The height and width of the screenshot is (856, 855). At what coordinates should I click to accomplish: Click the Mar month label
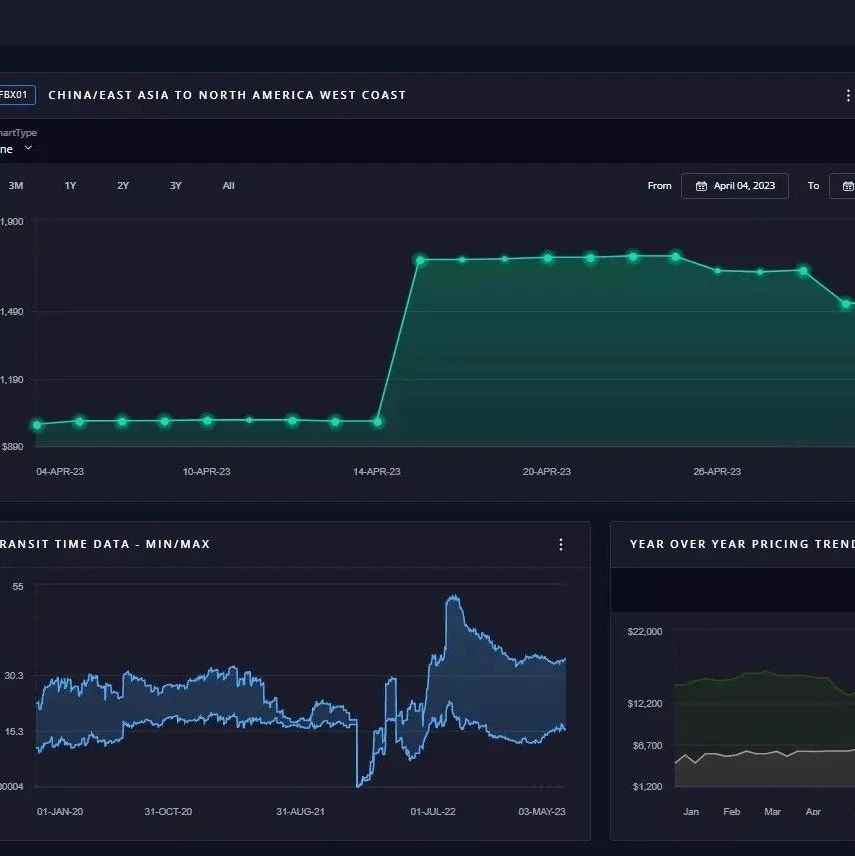pos(773,812)
